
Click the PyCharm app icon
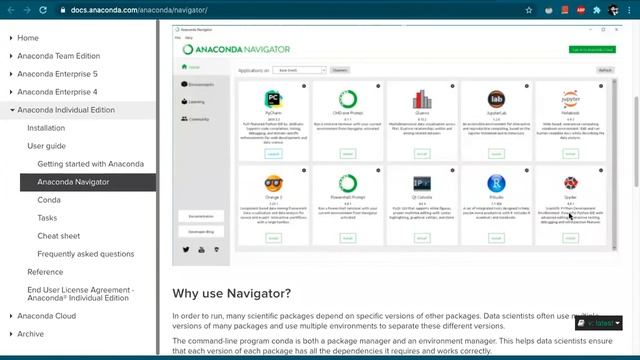click(x=273, y=99)
